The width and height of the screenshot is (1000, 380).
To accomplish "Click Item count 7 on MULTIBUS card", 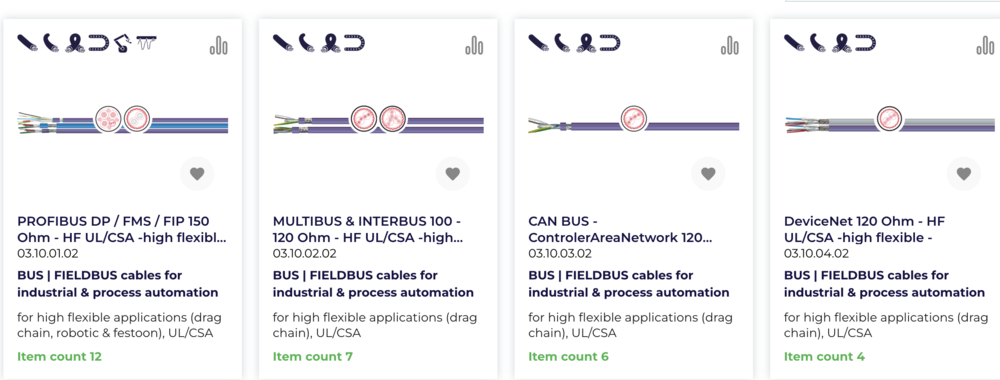I will pyautogui.click(x=312, y=356).
